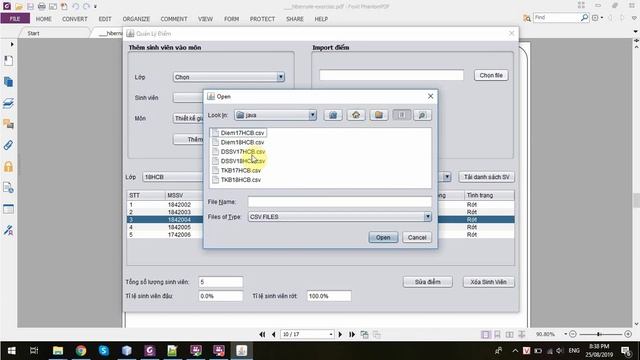Click the Xóa Sinh Viên button

(489, 282)
